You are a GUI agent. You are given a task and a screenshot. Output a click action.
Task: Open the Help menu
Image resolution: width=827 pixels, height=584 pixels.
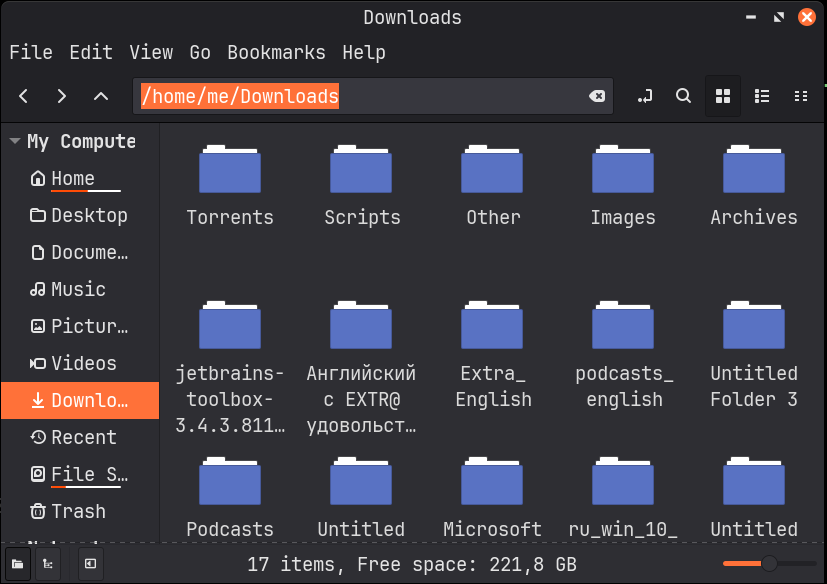coord(364,52)
